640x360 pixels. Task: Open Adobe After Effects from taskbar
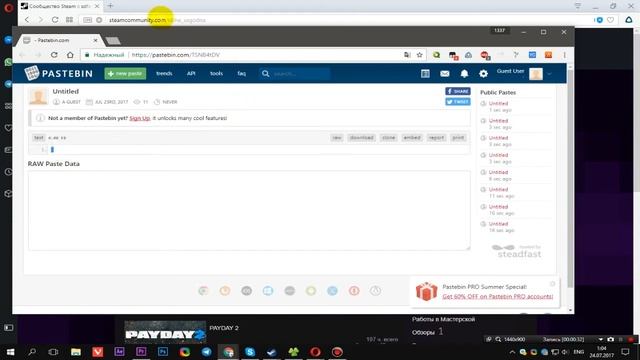coord(119,352)
